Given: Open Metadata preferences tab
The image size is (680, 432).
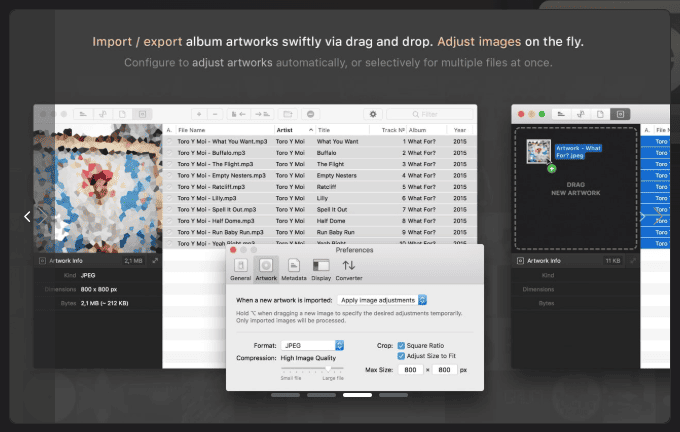Looking at the screenshot, I should pos(294,269).
